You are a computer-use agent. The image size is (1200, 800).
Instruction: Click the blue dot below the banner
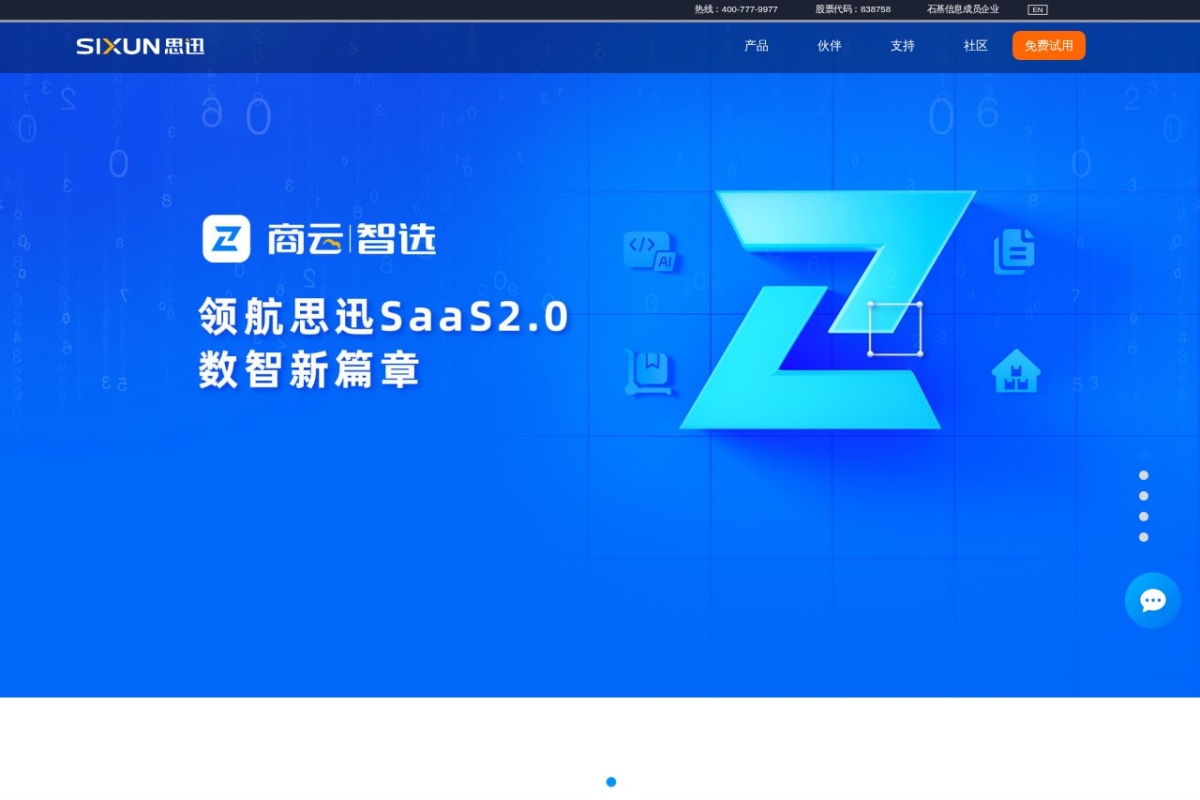611,782
